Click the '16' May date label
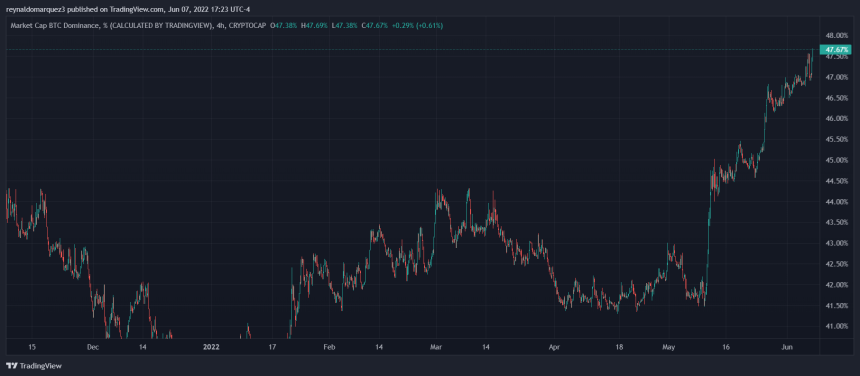The height and width of the screenshot is (376, 860). pyautogui.click(x=726, y=347)
